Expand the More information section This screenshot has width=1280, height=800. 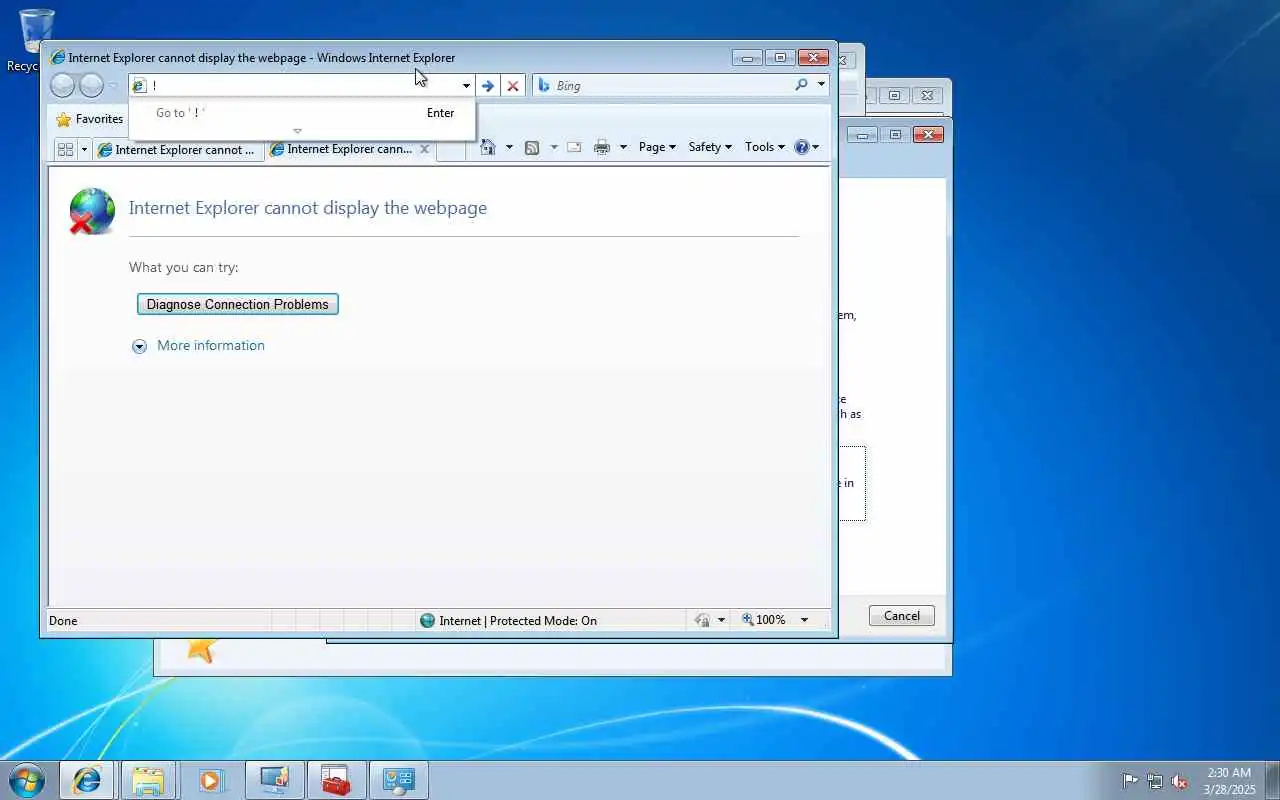140,346
